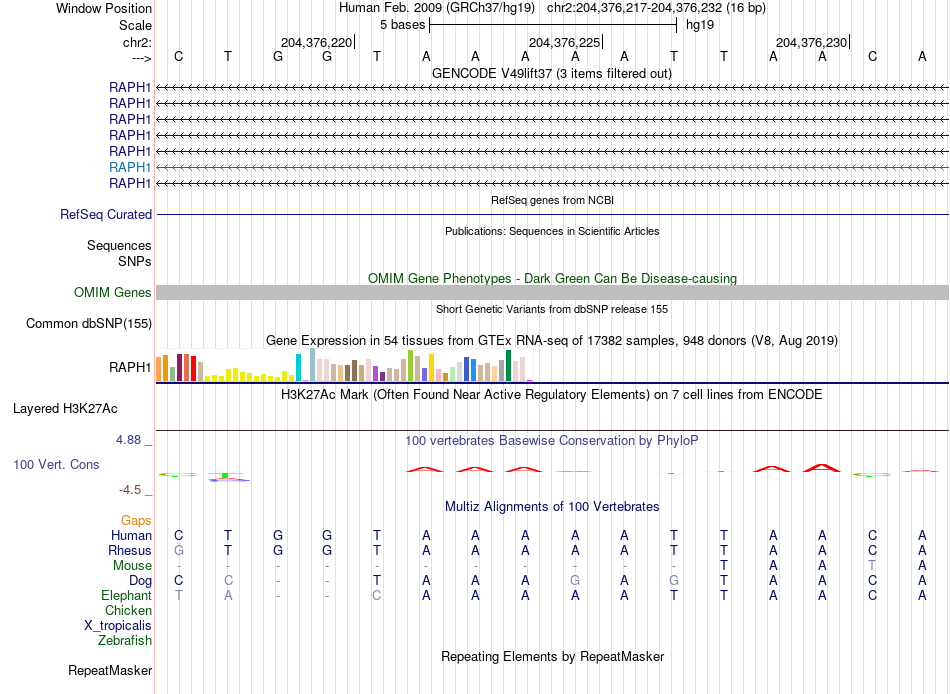The image size is (950, 694).
Task: Click the 'RefSeq genes from NCBI' title
Action: tap(553, 200)
